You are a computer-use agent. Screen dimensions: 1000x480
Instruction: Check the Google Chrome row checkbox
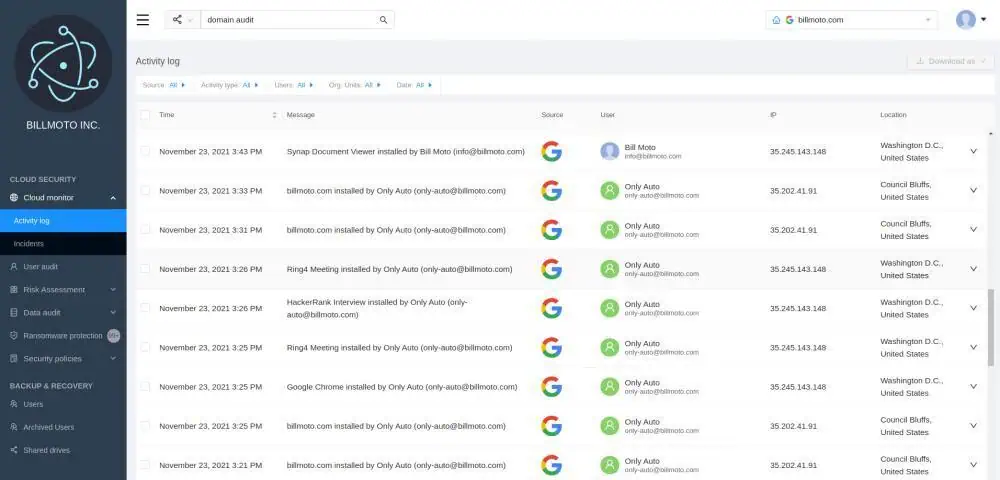(x=145, y=386)
